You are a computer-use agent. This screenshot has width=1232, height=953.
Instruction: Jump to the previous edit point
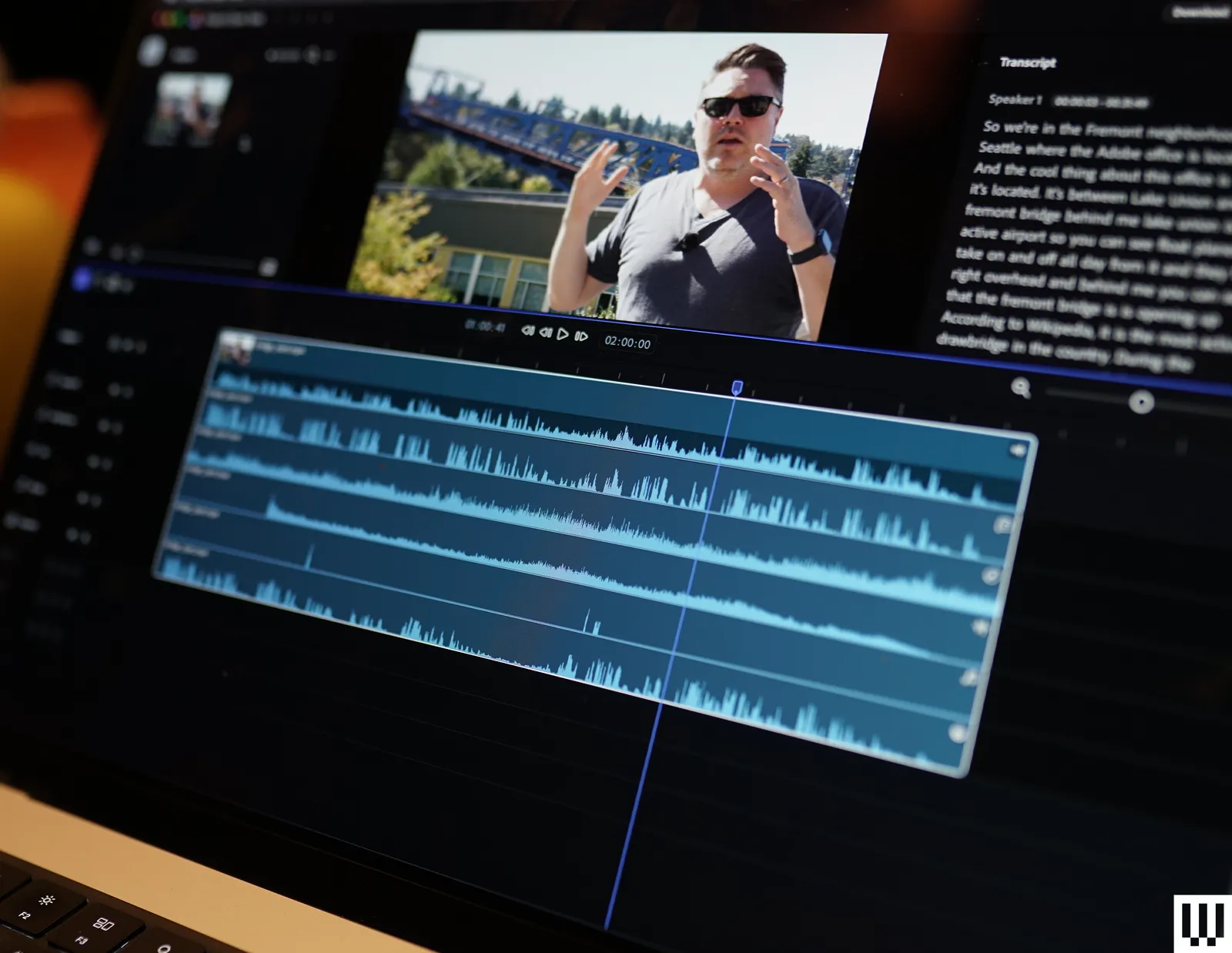(527, 331)
